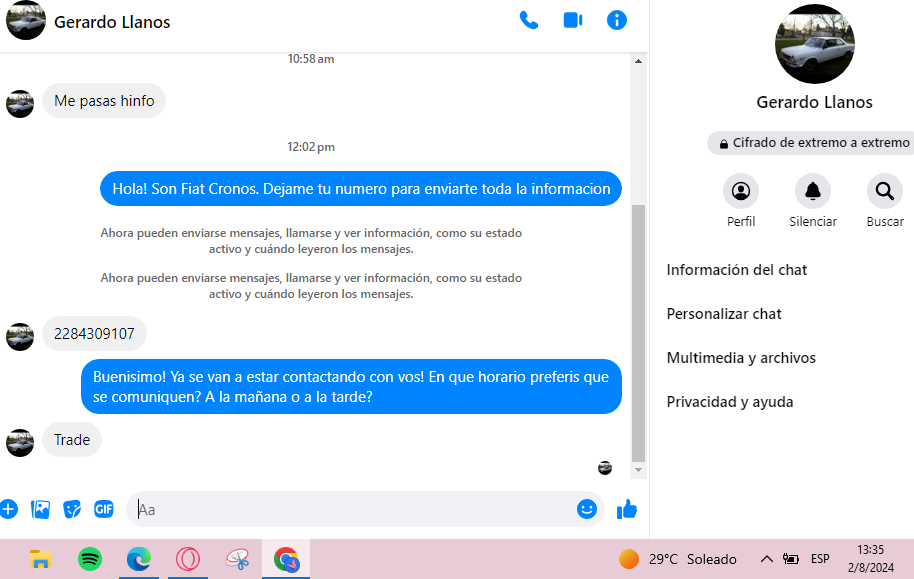914x579 pixels.
Task: Start a video call in chat header
Action: (x=573, y=21)
